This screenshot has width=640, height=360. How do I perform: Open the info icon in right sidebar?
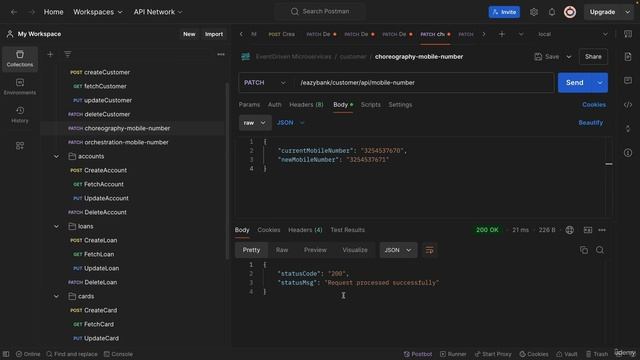(628, 153)
